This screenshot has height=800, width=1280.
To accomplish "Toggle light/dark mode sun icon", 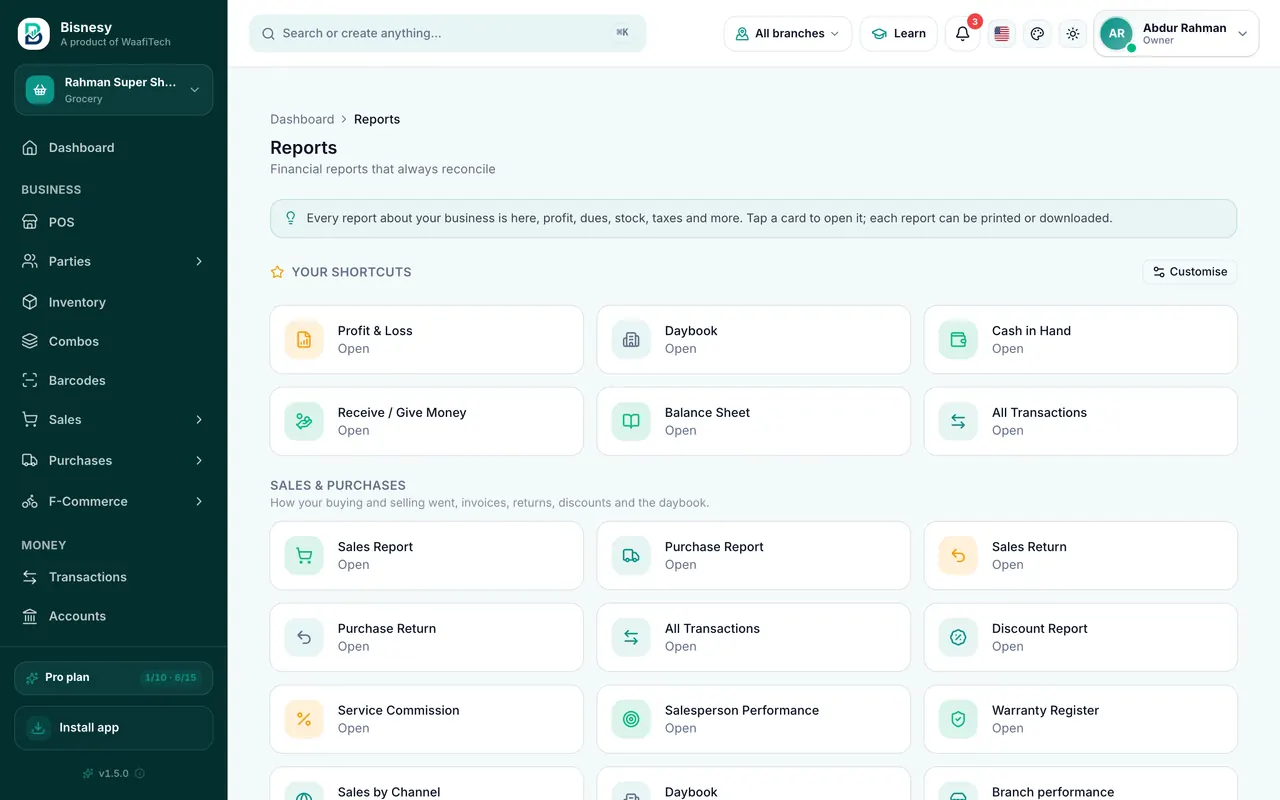I will coord(1073,34).
